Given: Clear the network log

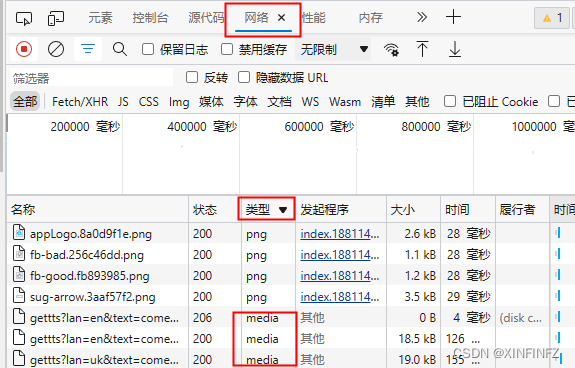Looking at the screenshot, I should pyautogui.click(x=56, y=49).
